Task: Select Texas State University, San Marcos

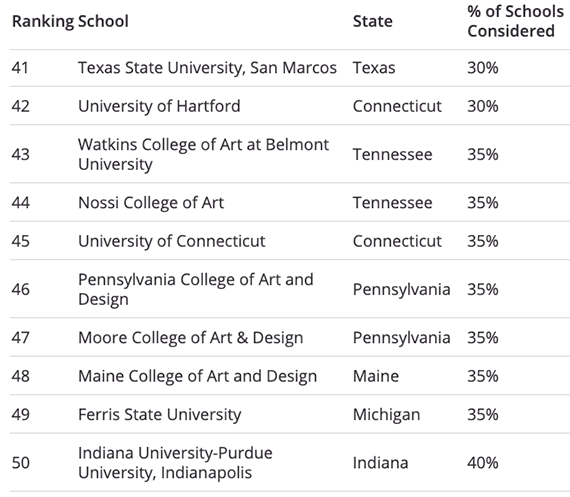Action: pyautogui.click(x=207, y=68)
